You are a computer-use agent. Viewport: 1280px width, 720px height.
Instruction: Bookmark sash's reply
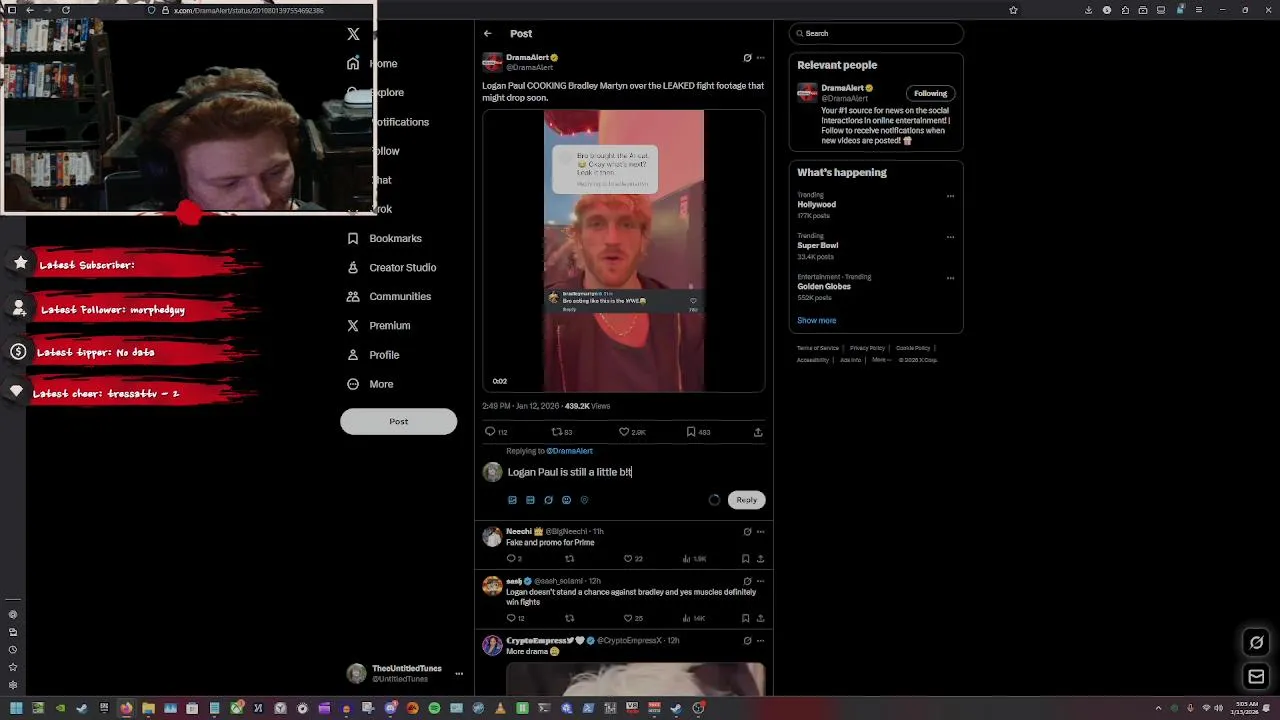(745, 618)
